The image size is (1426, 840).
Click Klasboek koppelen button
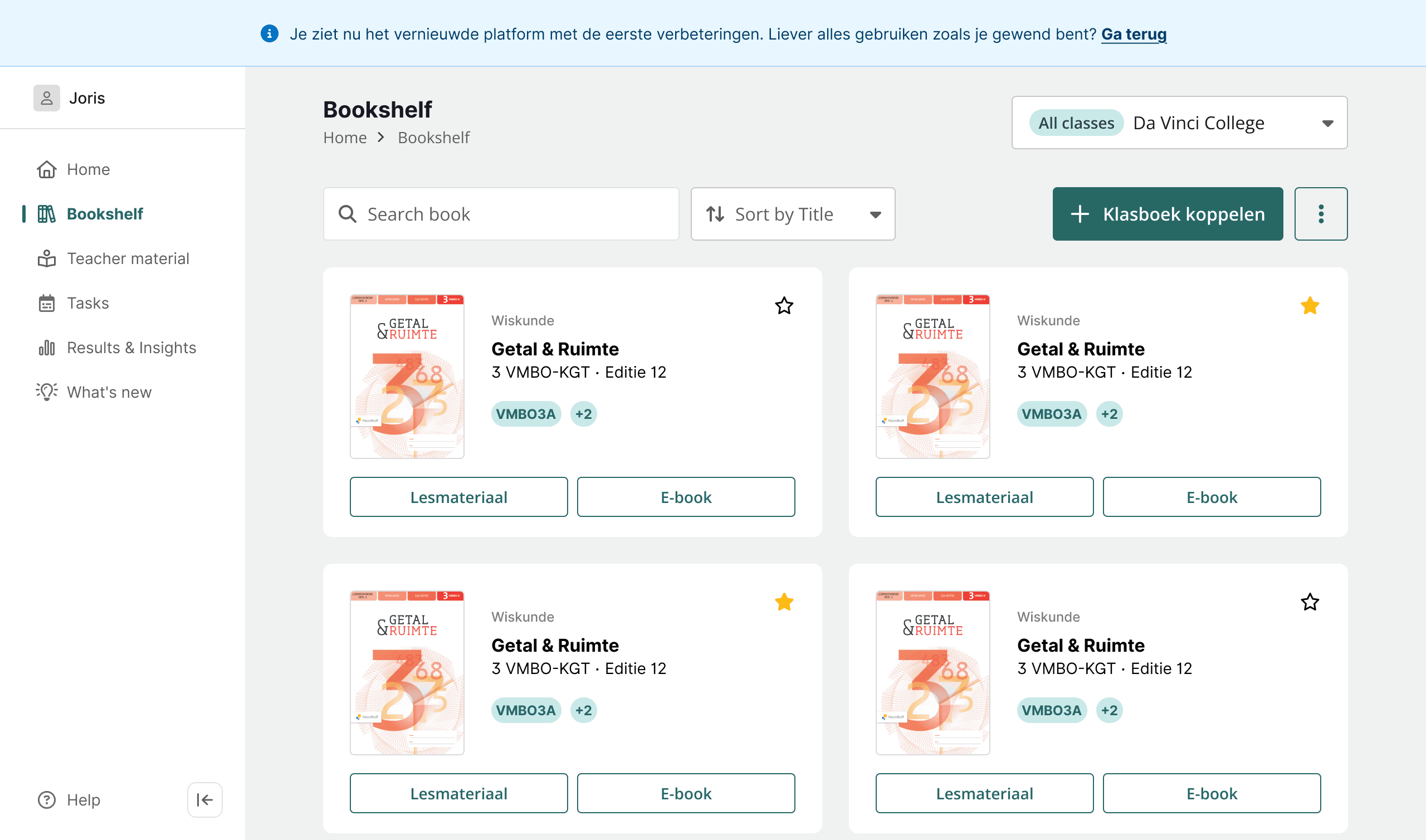[x=1168, y=214]
